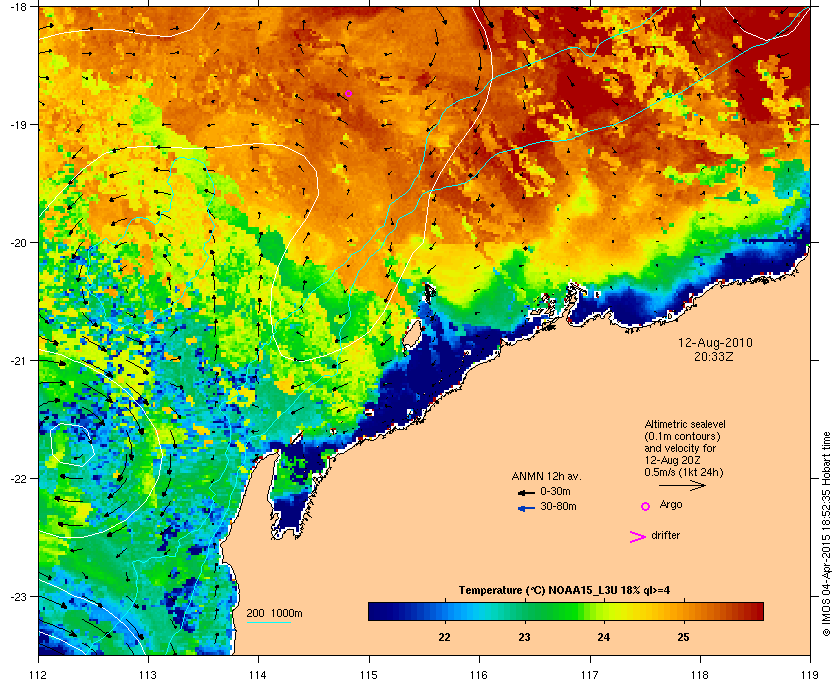Image resolution: width=840 pixels, height=680 pixels.
Task: Click the 200 1000m isobath label
Action: [x=274, y=614]
